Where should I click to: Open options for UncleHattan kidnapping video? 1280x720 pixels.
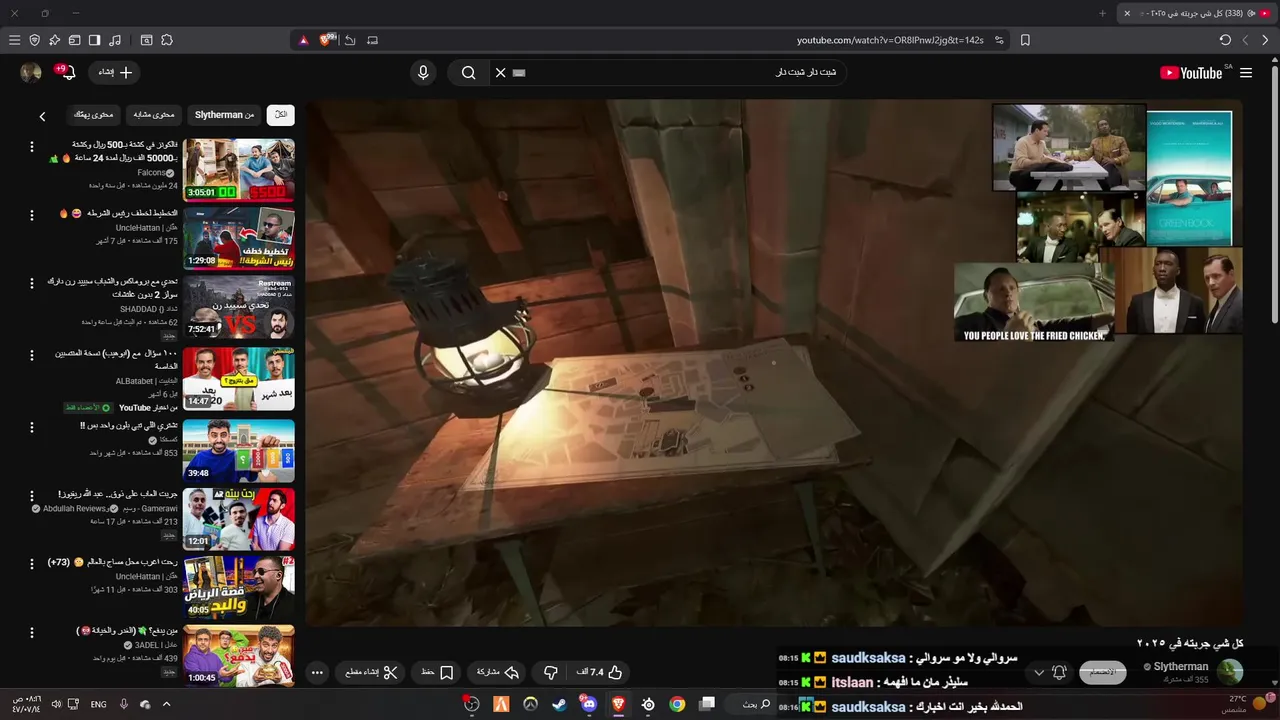click(32, 214)
